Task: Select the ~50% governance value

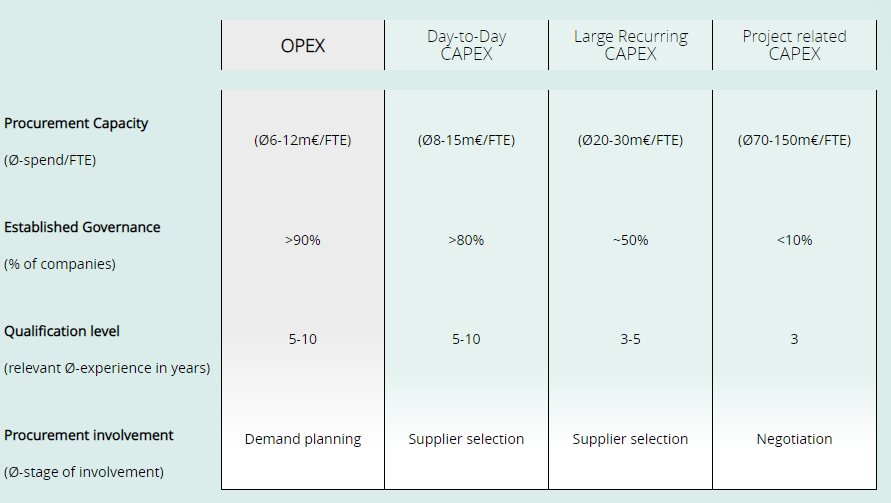Action: tap(630, 240)
